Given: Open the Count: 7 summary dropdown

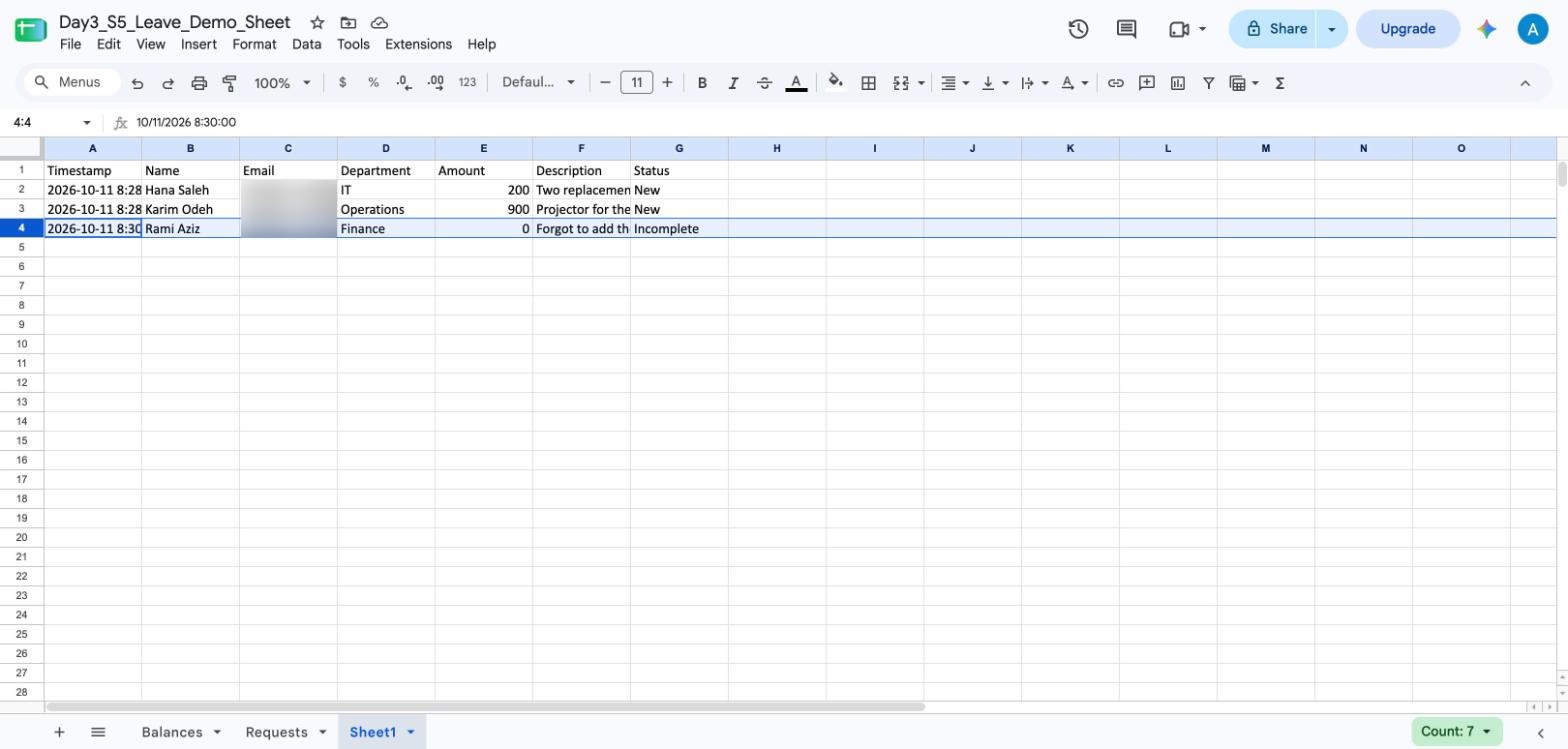Looking at the screenshot, I should point(1457,731).
